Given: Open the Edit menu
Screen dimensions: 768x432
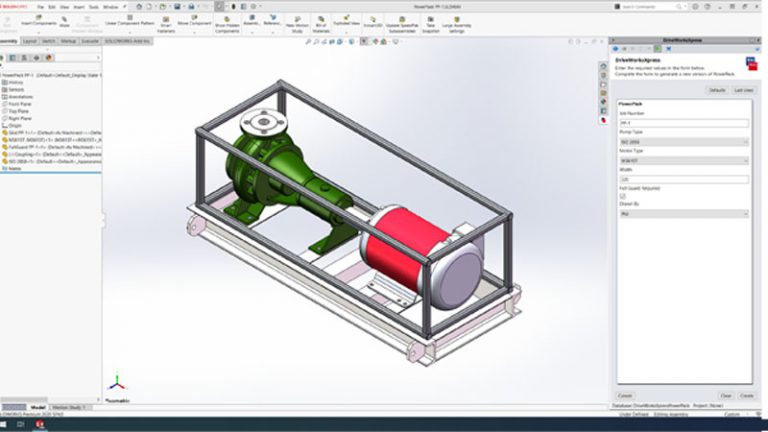Looking at the screenshot, I should click(x=51, y=7).
